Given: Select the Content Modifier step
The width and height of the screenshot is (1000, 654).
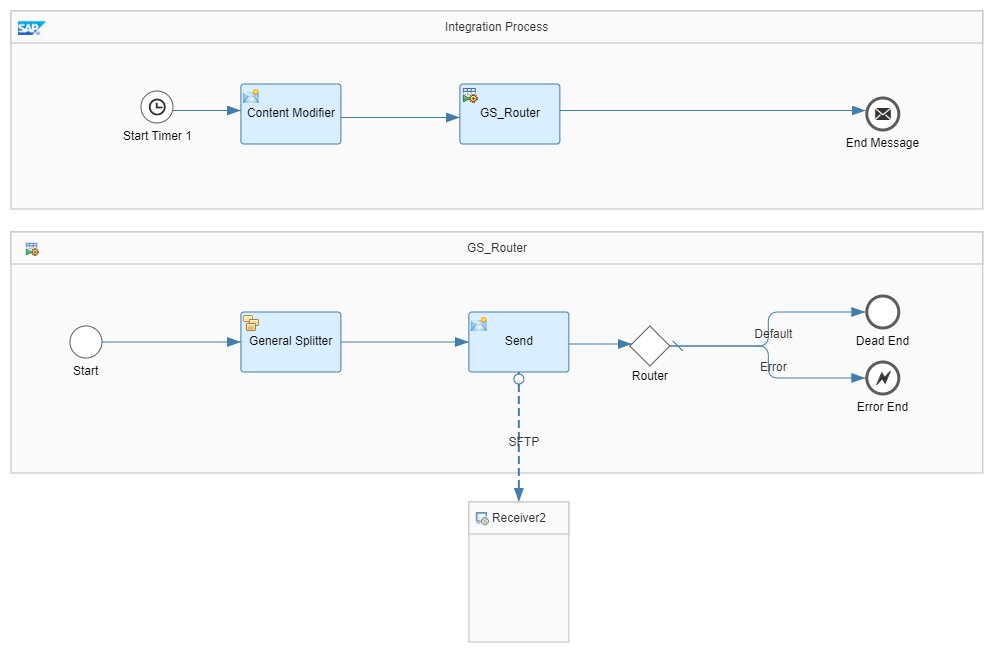Looking at the screenshot, I should pos(290,114).
